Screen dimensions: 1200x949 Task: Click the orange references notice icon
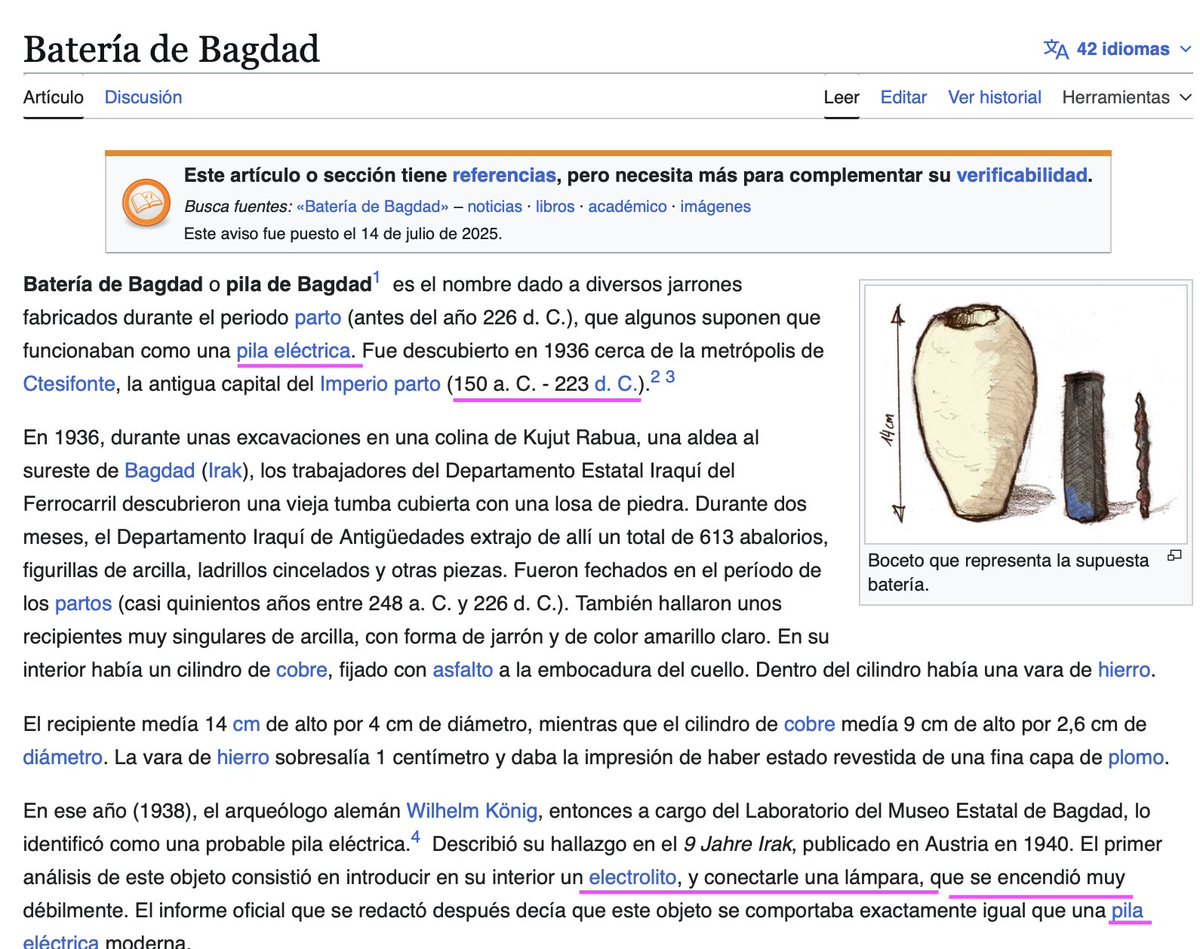point(146,203)
